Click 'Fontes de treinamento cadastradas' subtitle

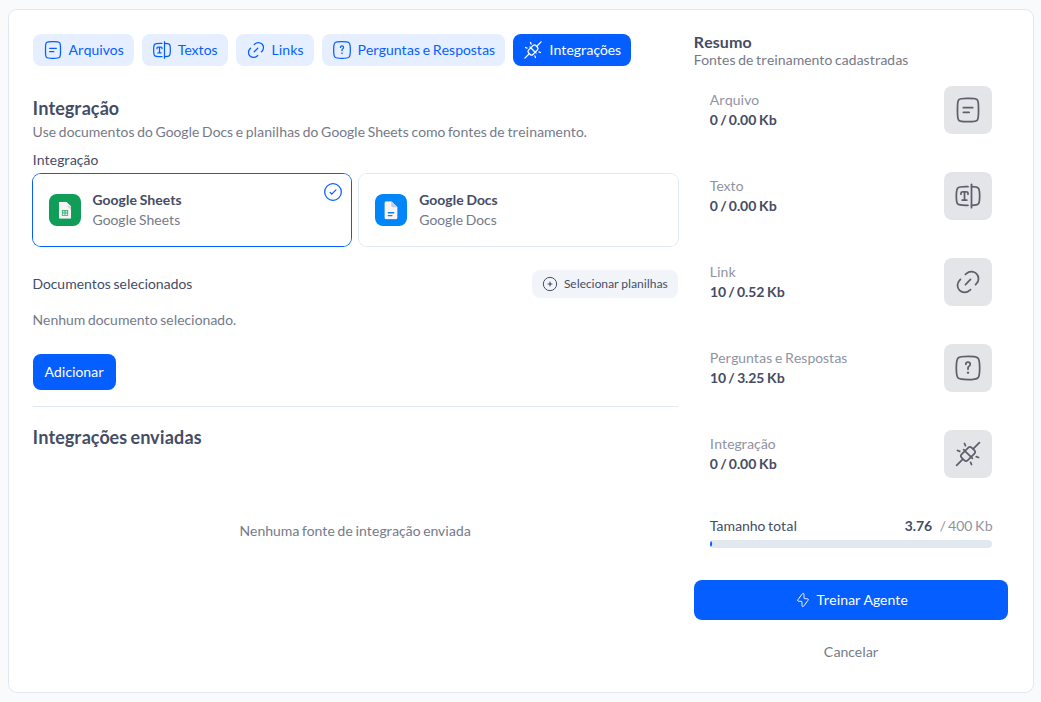[x=801, y=60]
